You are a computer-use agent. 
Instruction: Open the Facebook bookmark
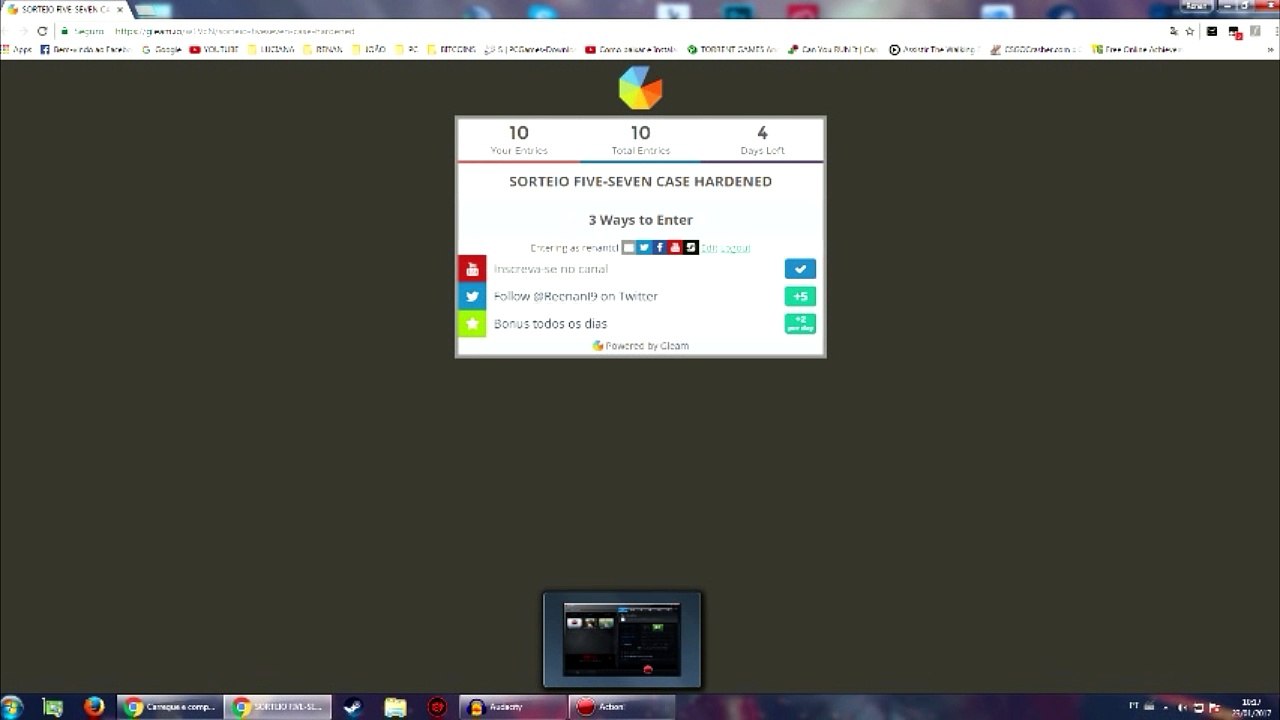[86, 49]
